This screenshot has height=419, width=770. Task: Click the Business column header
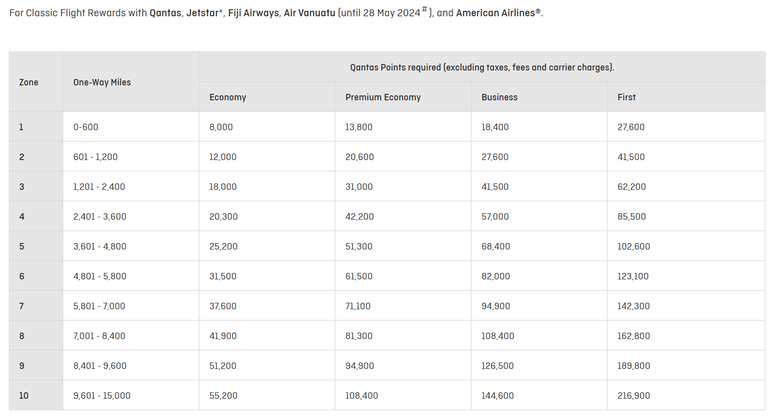[x=500, y=97]
